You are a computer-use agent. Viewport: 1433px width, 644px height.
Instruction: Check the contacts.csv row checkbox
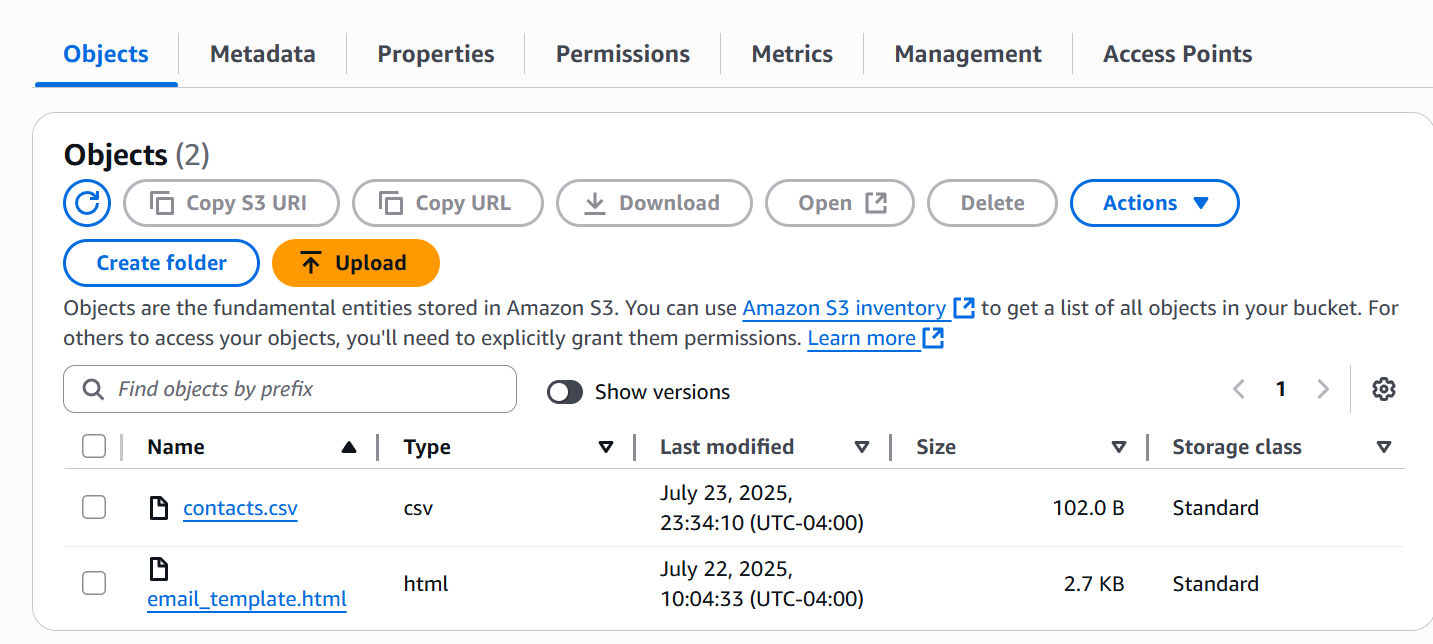point(94,508)
